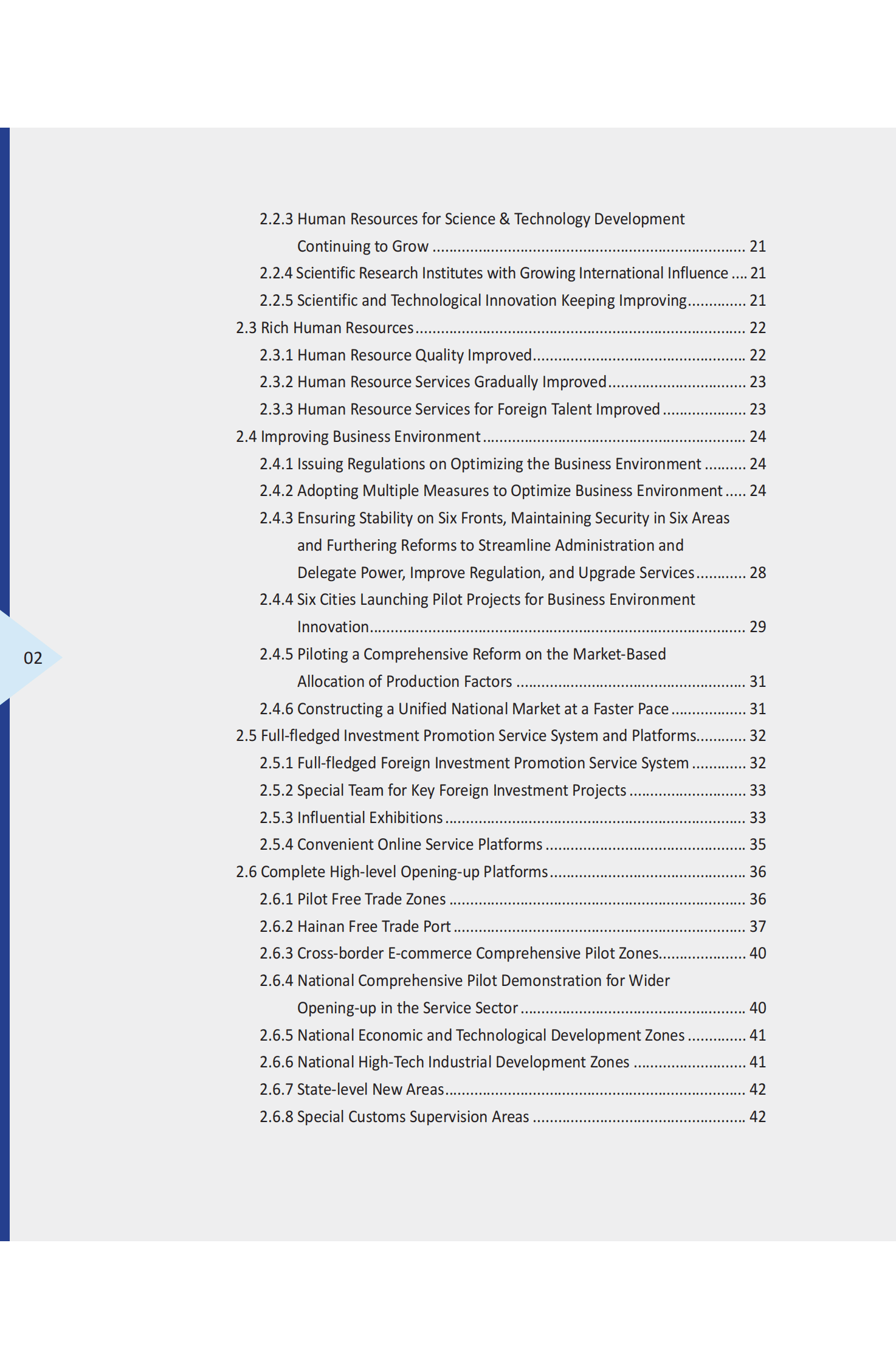Click 2.2.4 Scientific Research Institutes entry

(494, 273)
